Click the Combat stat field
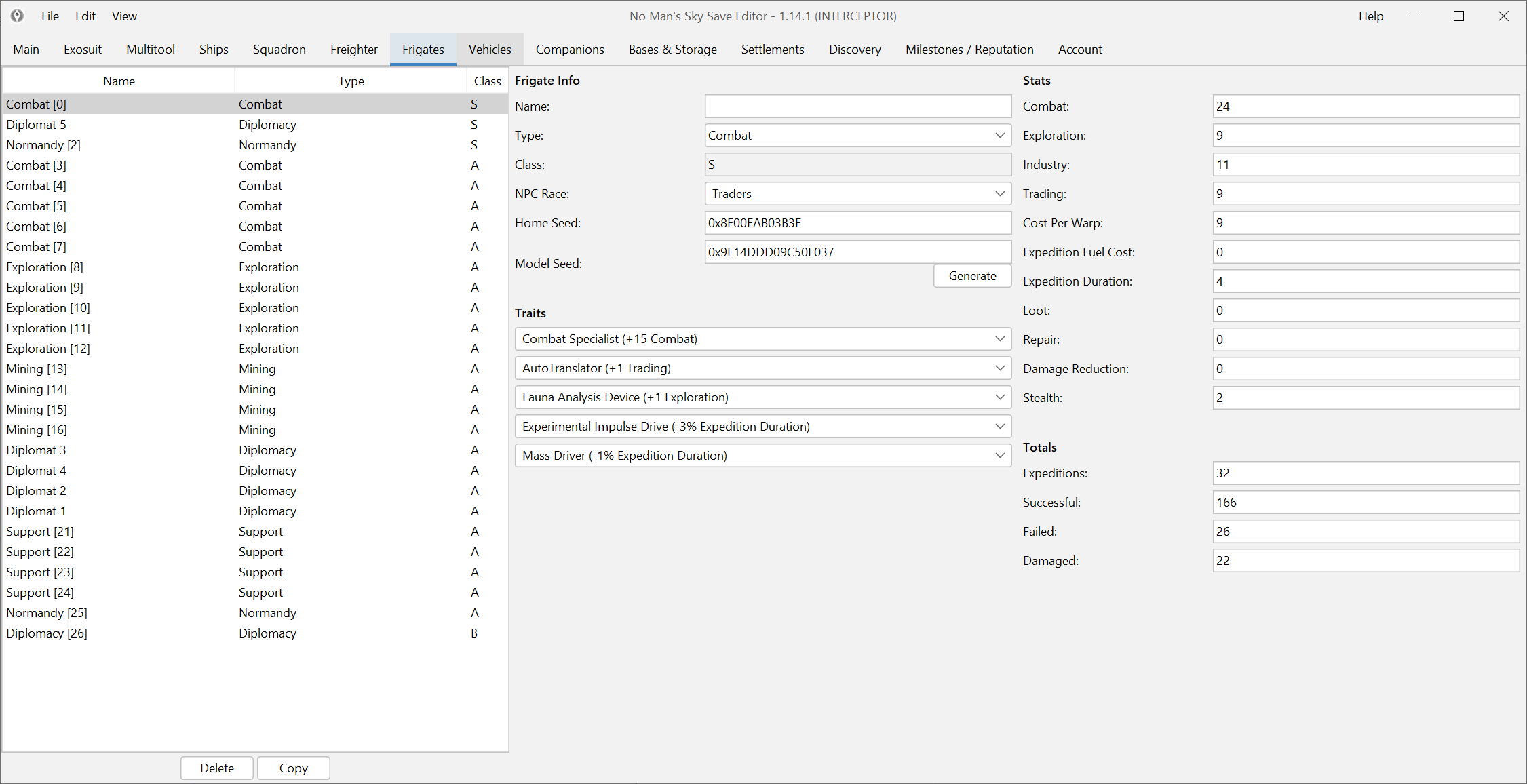Screen dimensions: 1527x784 [x=1365, y=106]
